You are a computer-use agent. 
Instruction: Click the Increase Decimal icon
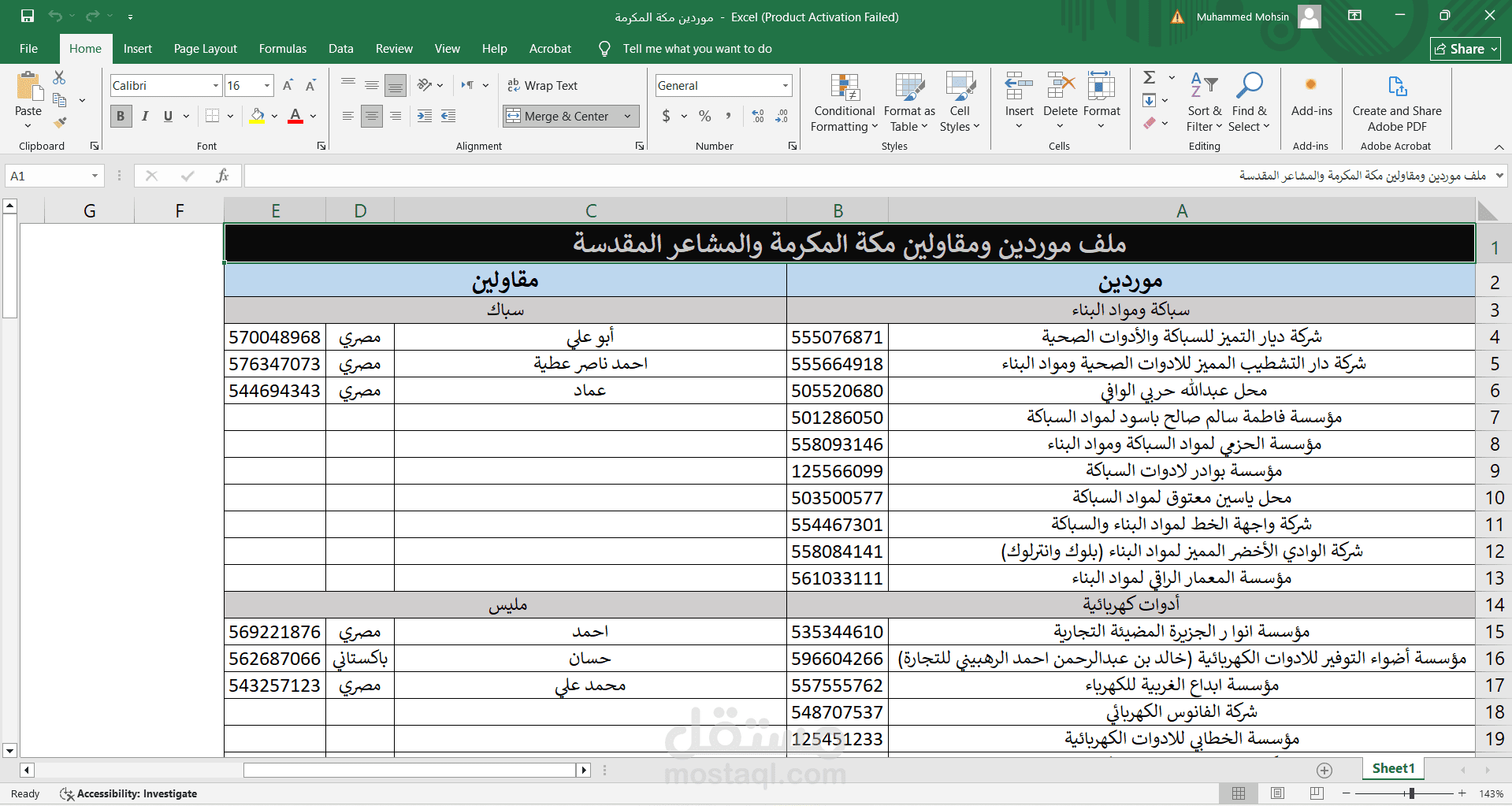click(758, 116)
